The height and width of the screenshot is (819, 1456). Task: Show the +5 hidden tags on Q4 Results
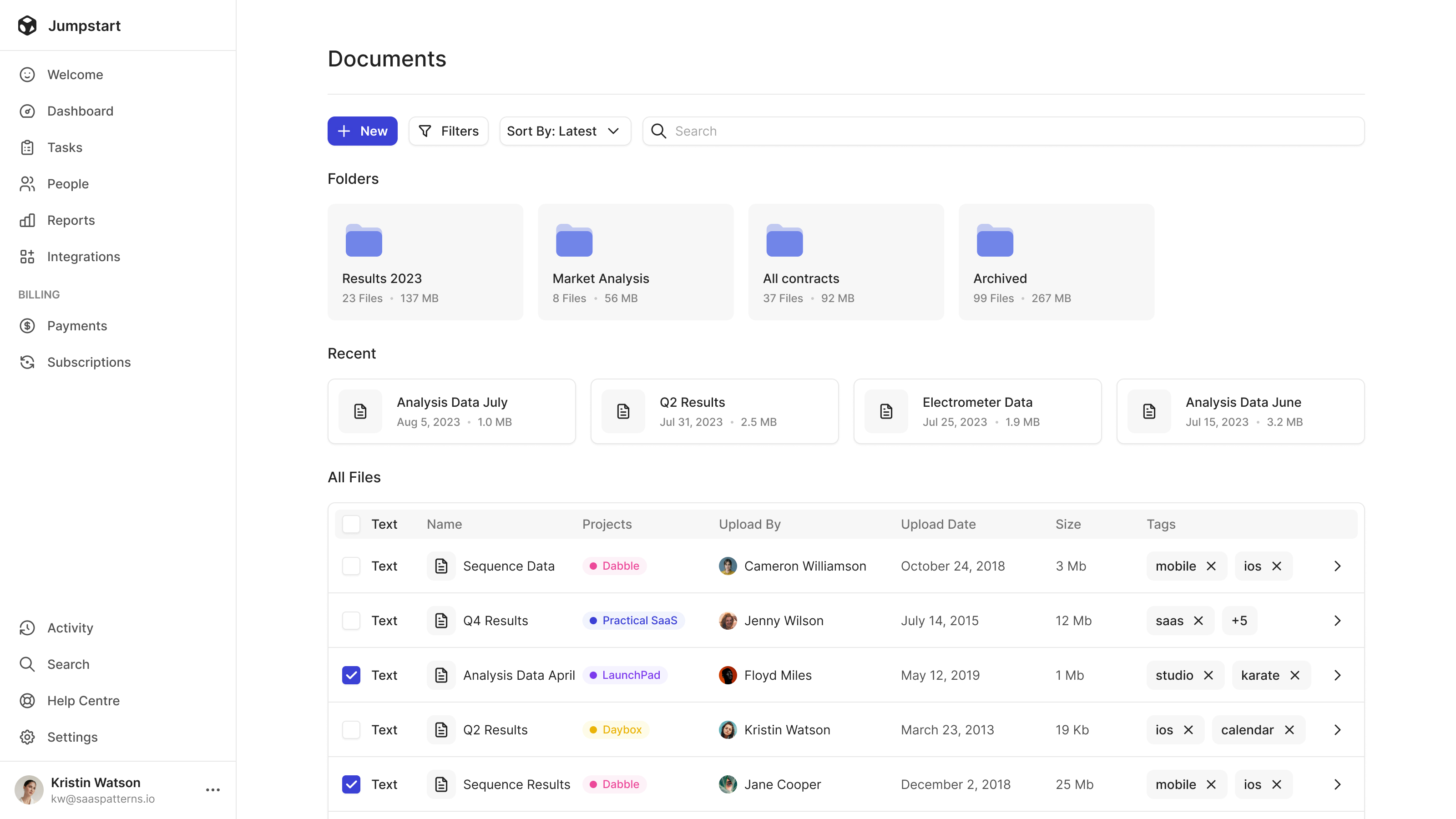pos(1239,621)
